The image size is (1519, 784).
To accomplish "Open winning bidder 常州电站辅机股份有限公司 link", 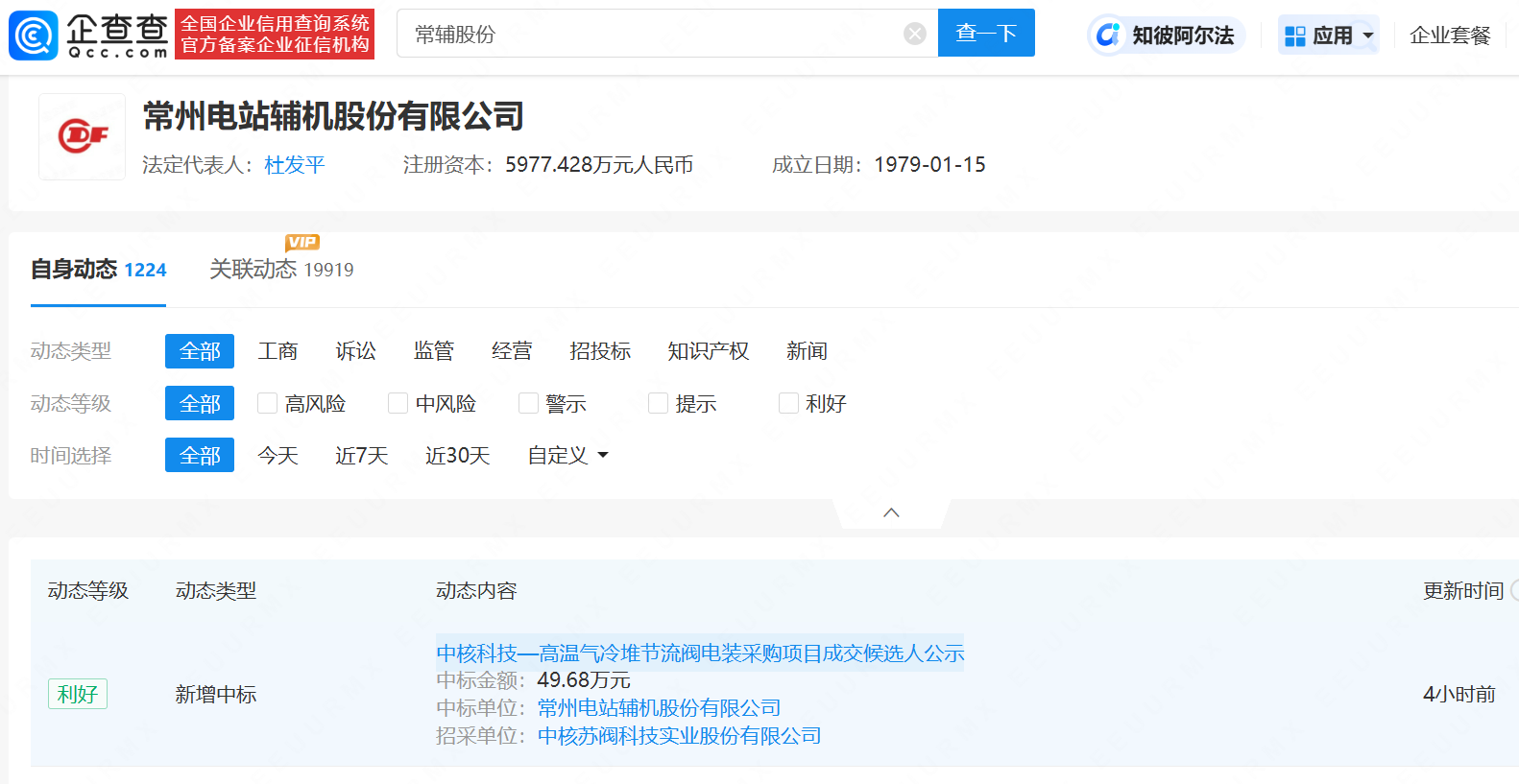I will coord(659,708).
